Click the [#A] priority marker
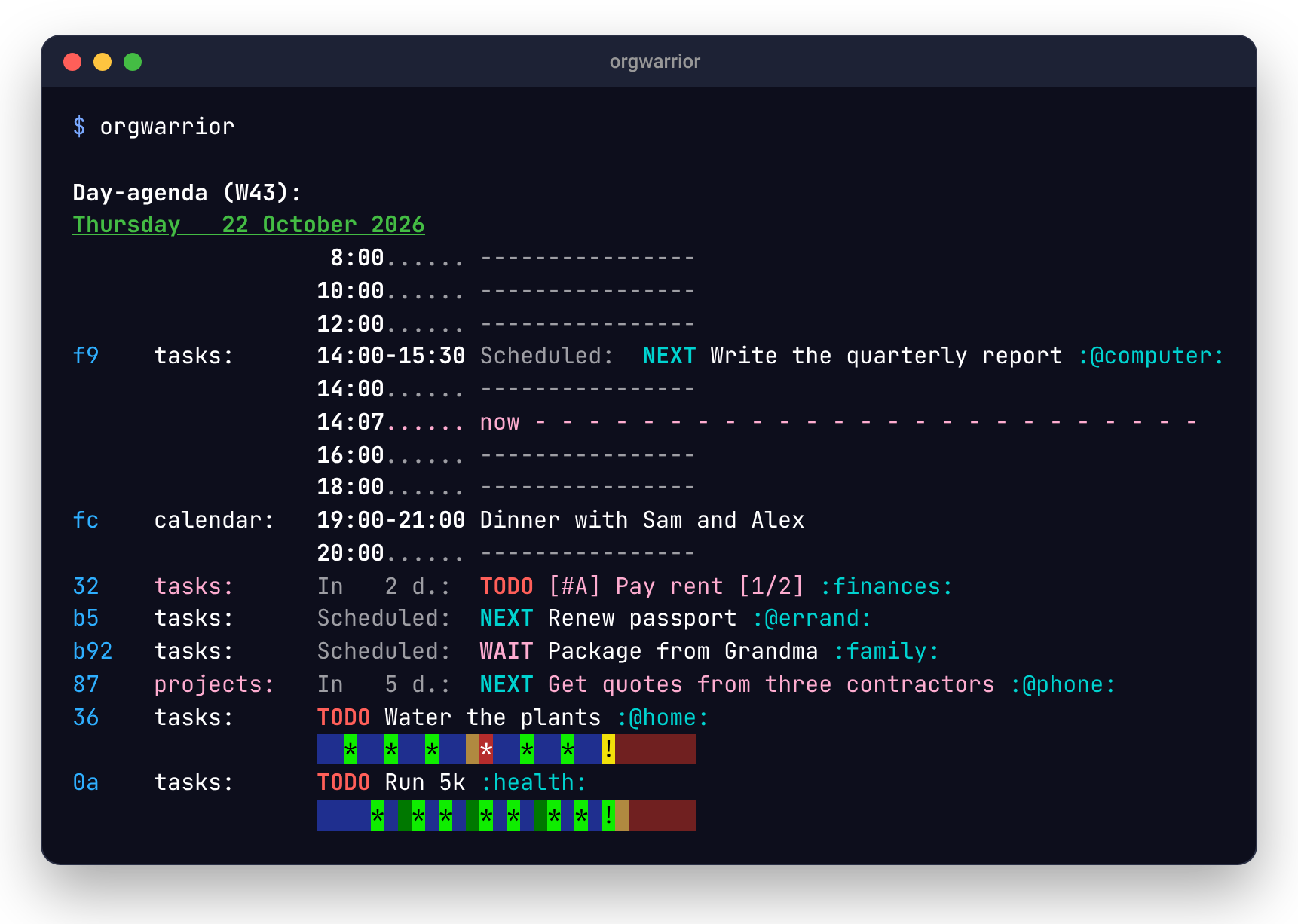This screenshot has width=1298, height=924. [574, 586]
